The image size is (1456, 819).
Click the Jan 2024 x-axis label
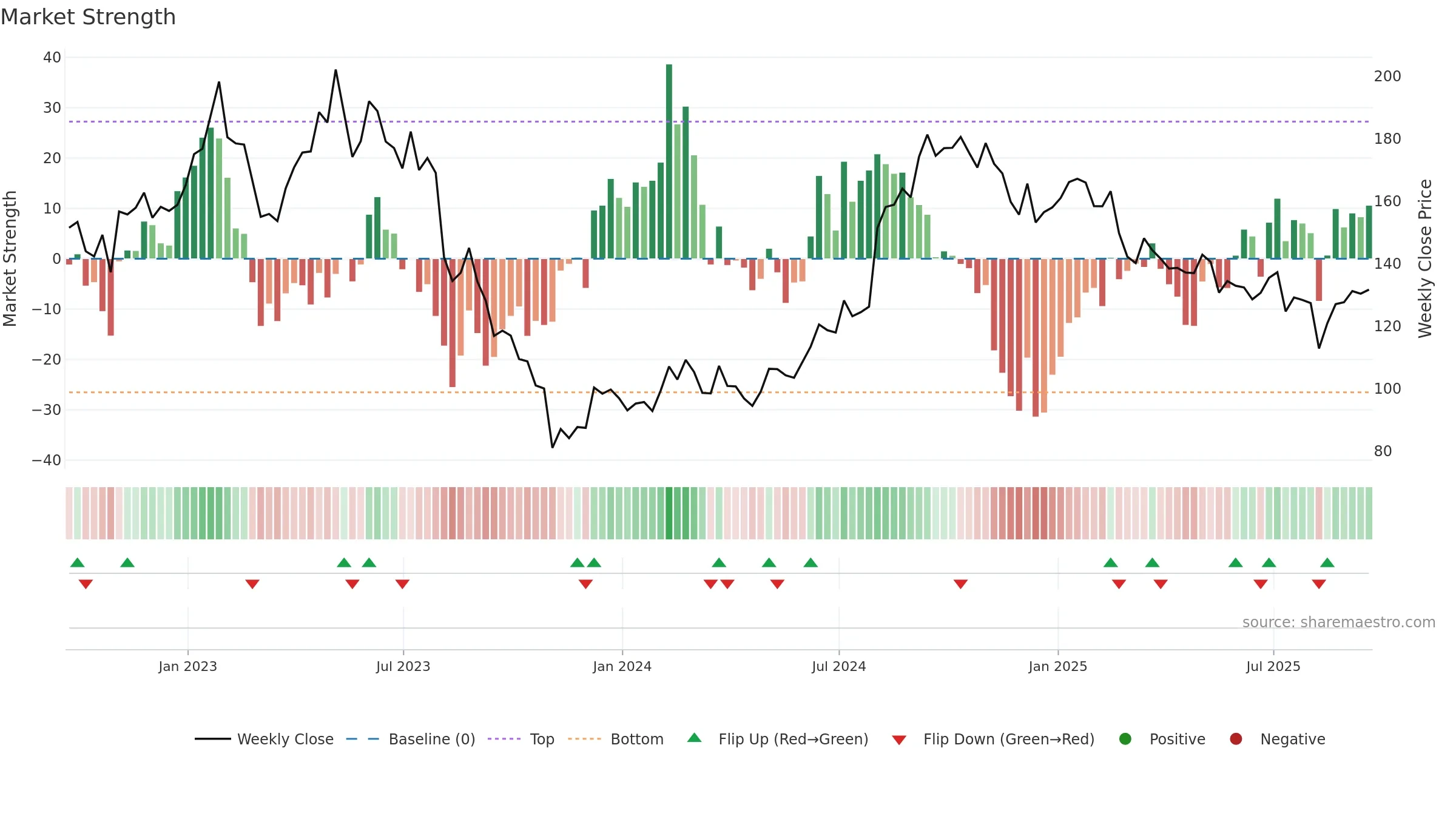click(x=622, y=666)
